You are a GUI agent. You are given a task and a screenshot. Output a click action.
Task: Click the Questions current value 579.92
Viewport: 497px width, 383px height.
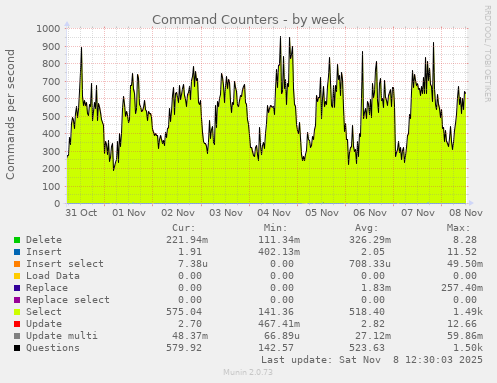(184, 348)
